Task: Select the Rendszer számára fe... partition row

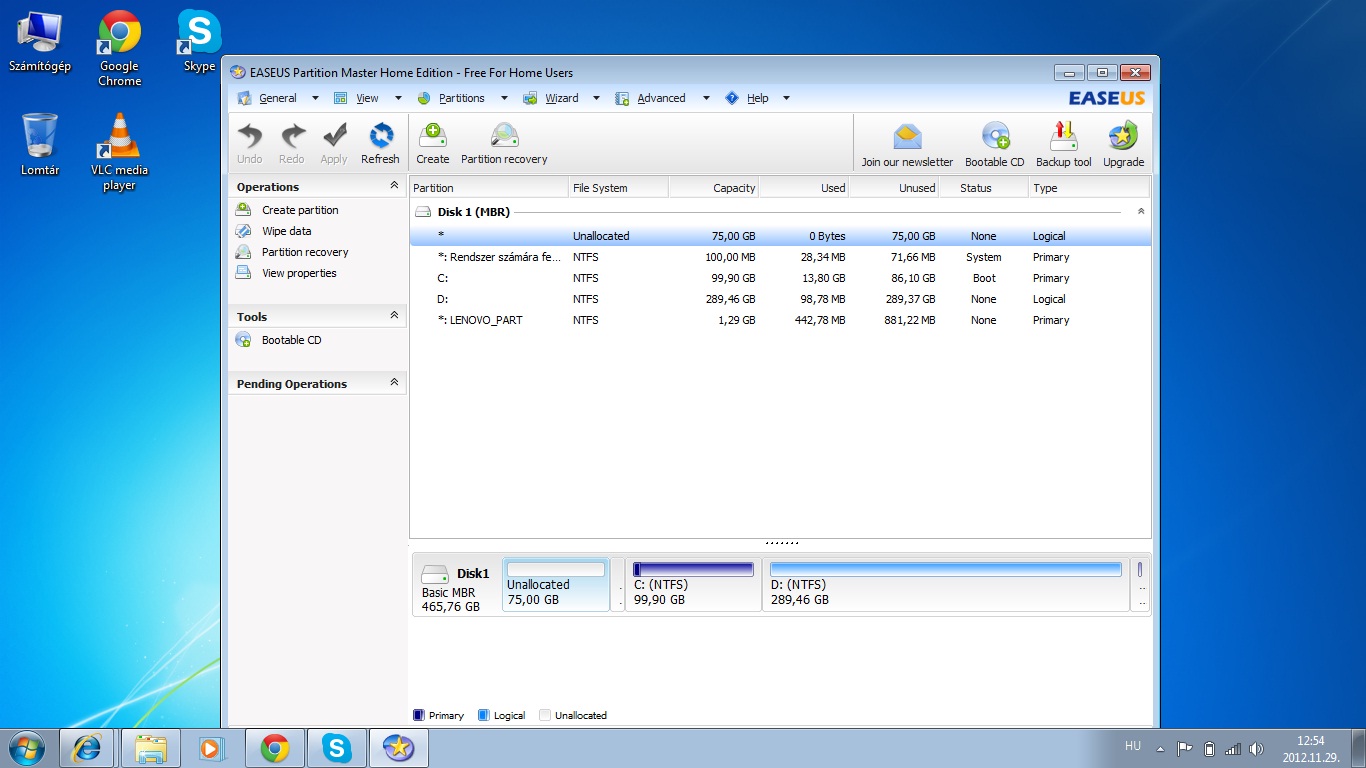Action: pyautogui.click(x=780, y=257)
